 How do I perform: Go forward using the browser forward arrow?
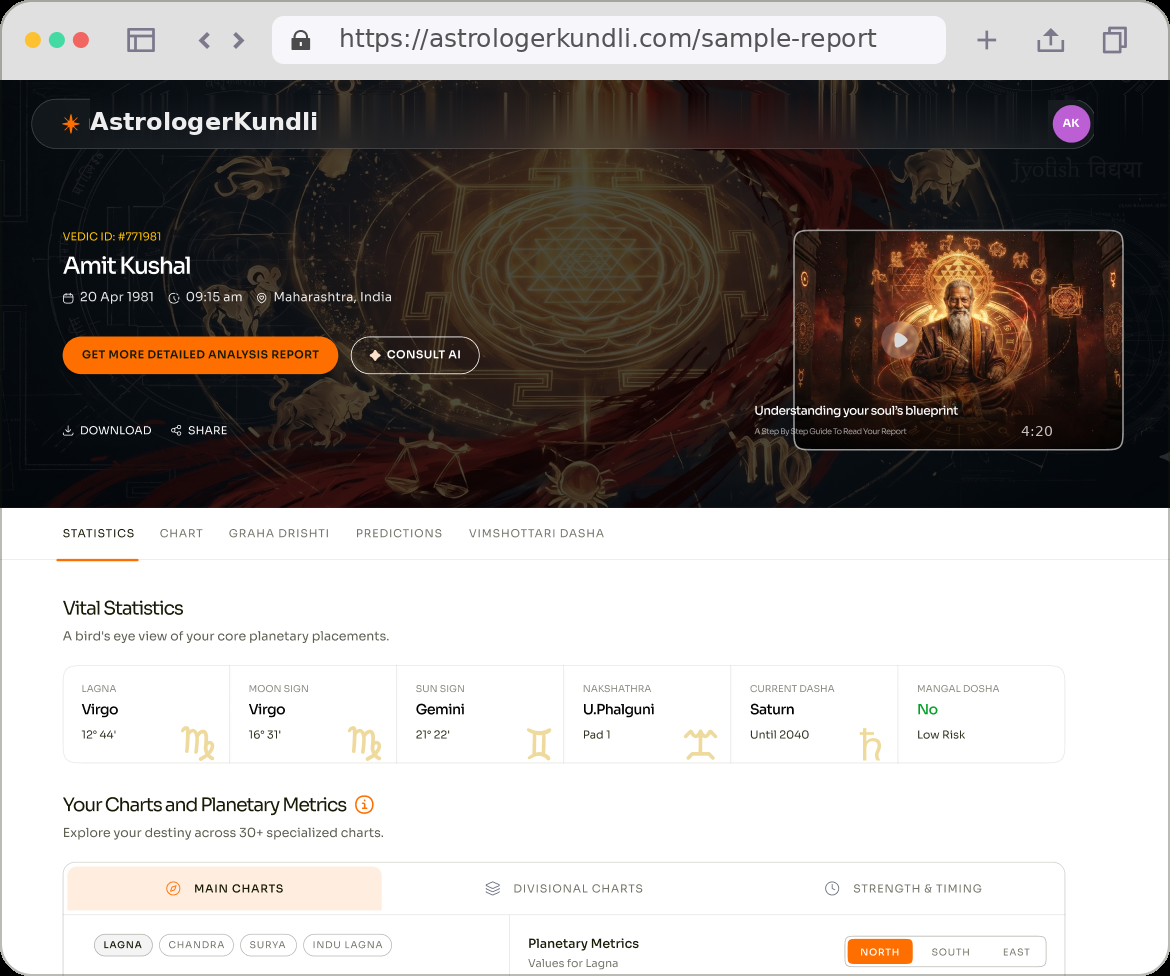[x=238, y=40]
